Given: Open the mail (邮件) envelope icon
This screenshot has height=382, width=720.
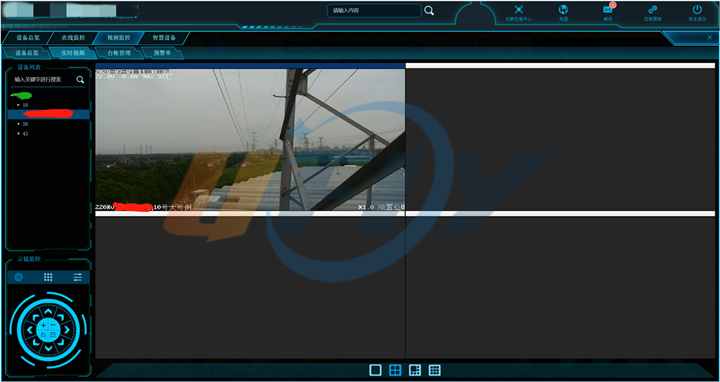Looking at the screenshot, I should [x=608, y=10].
